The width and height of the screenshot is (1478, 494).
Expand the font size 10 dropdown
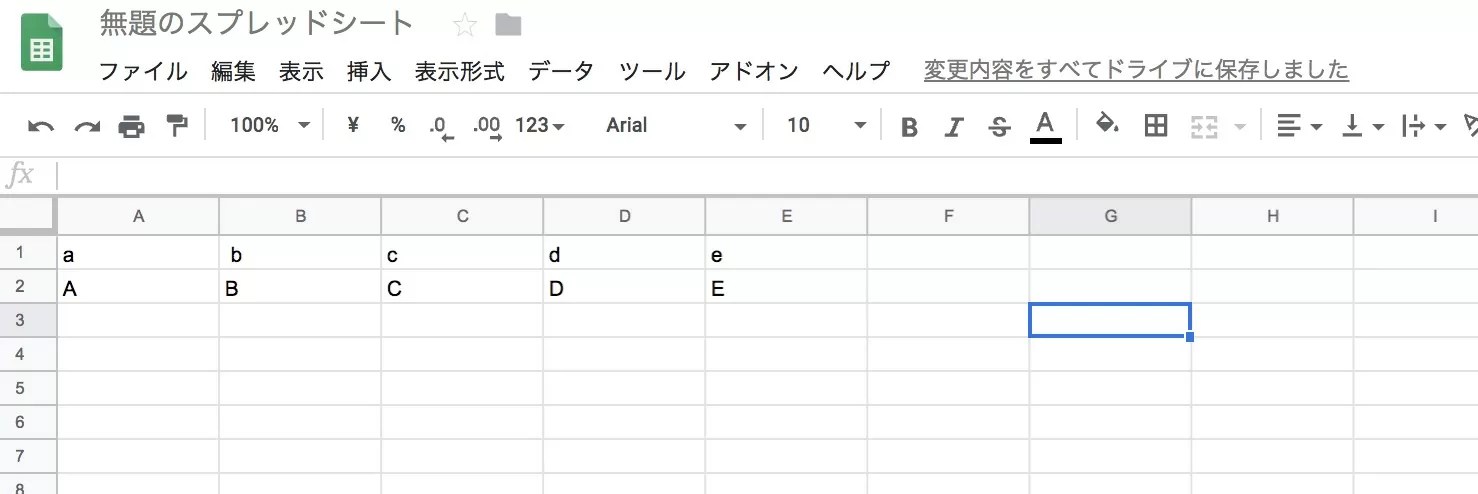826,125
